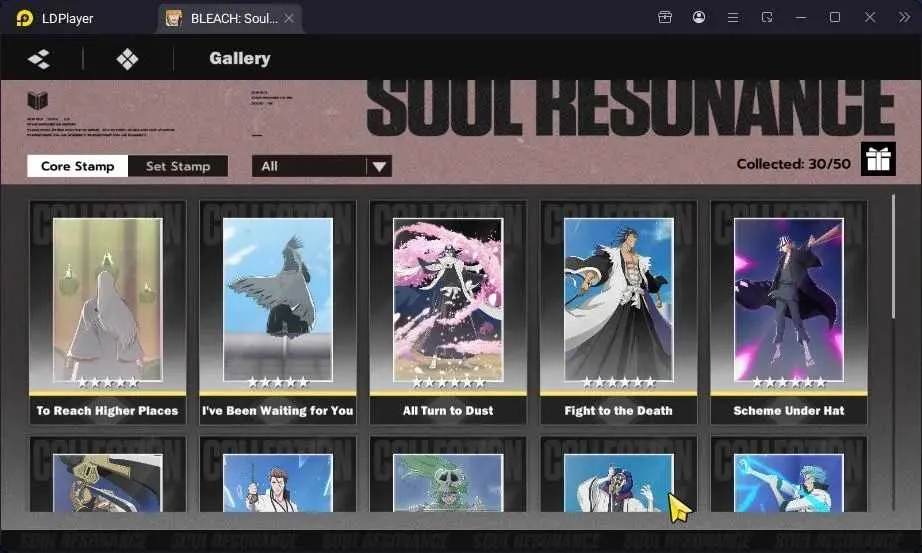Click the 'Fight to the Death' label
The image size is (922, 553).
[x=619, y=411]
